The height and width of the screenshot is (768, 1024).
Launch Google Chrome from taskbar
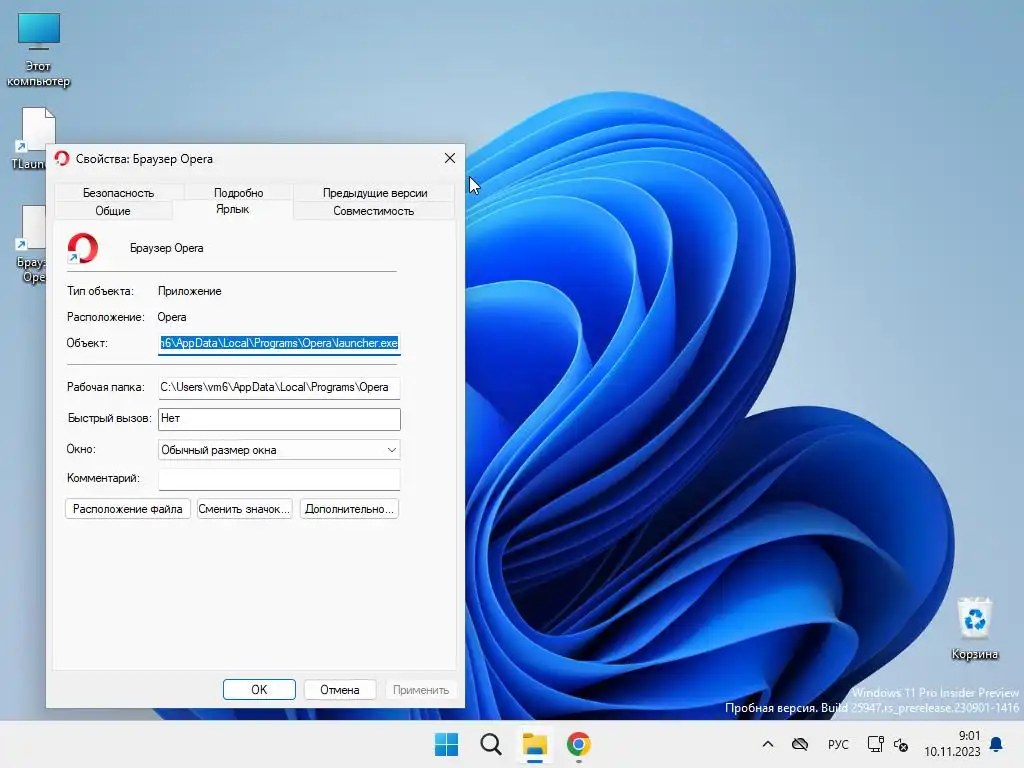[x=579, y=744]
